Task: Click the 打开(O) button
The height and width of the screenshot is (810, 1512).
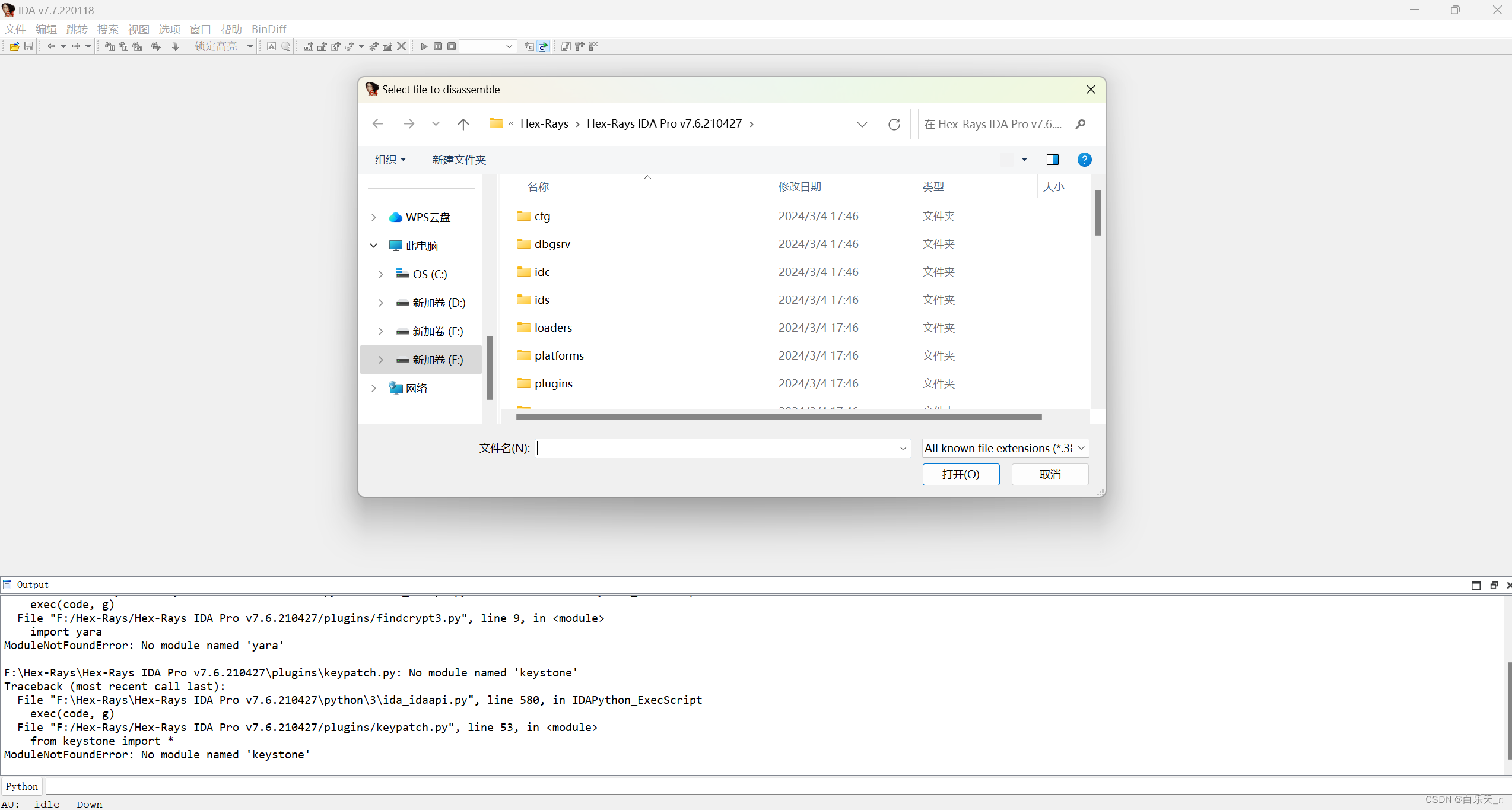Action: point(961,474)
